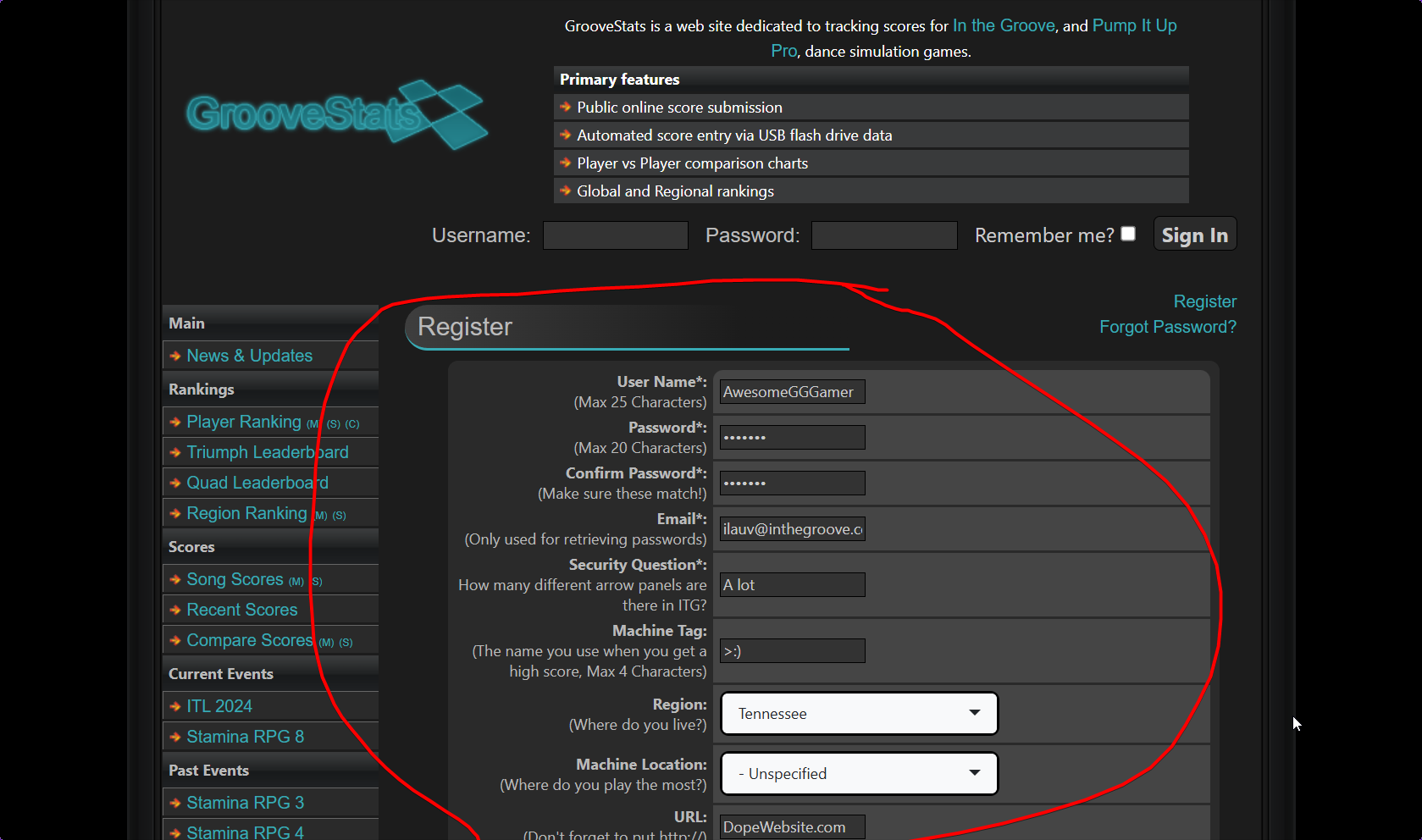Image resolution: width=1422 pixels, height=840 pixels.
Task: Click the Machine Tag input field
Action: click(x=792, y=651)
